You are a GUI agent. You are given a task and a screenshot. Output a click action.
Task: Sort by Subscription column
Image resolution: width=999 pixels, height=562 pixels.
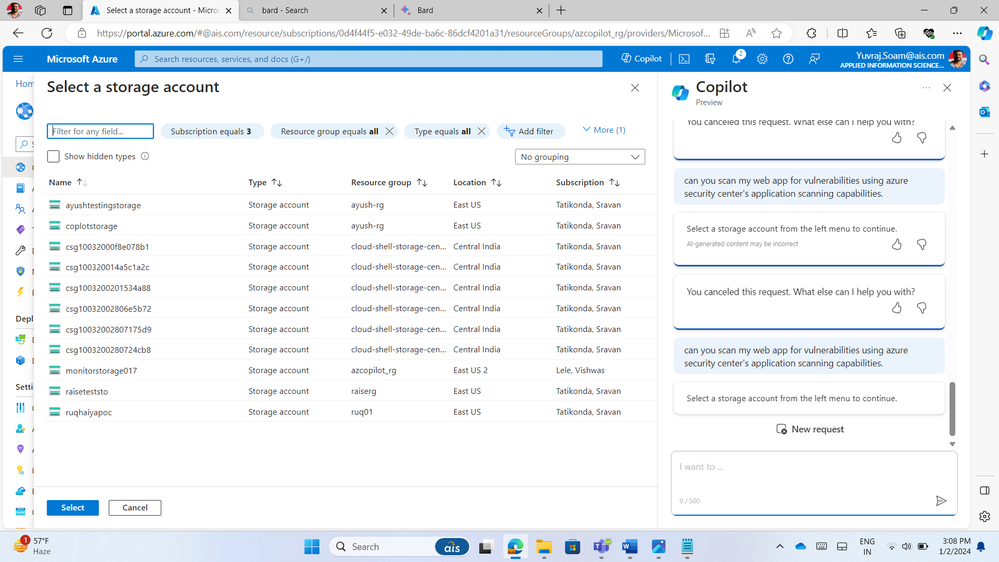point(587,182)
